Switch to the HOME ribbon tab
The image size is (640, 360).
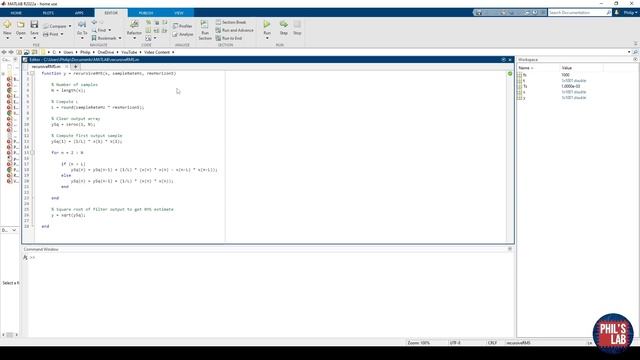coord(16,13)
